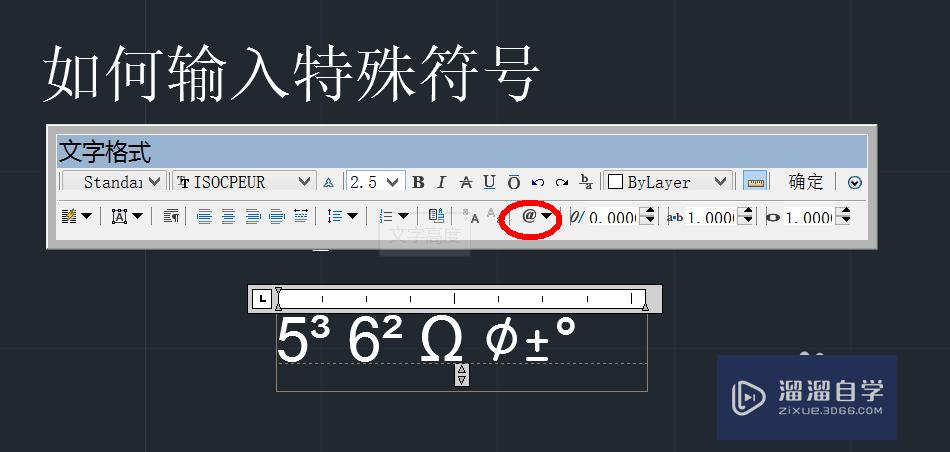Image resolution: width=950 pixels, height=452 pixels.
Task: Open the Paragraph settings icon
Action: 172,216
